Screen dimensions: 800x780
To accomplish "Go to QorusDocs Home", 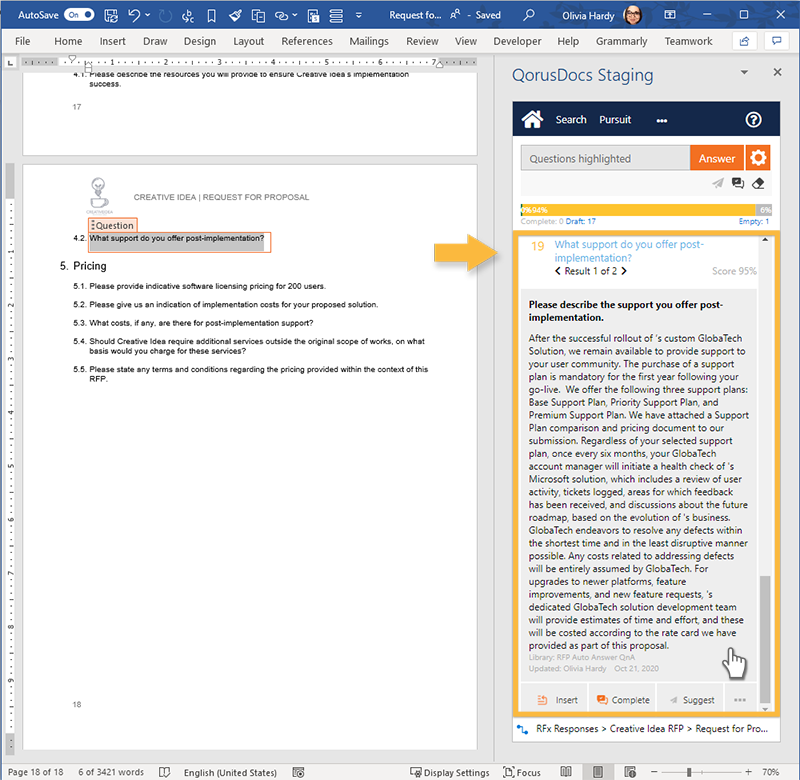I will [532, 119].
